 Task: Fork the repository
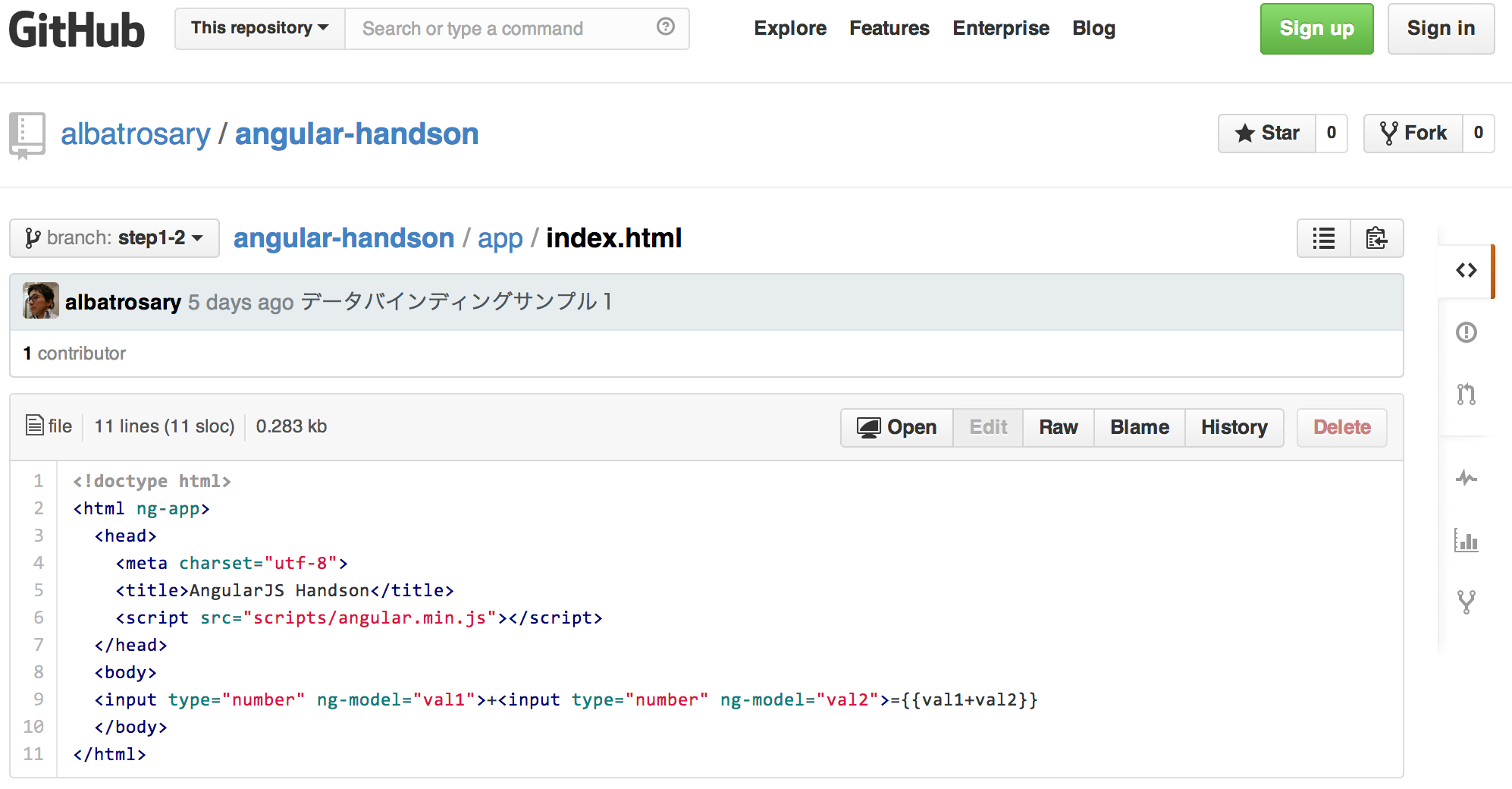pyautogui.click(x=1413, y=134)
